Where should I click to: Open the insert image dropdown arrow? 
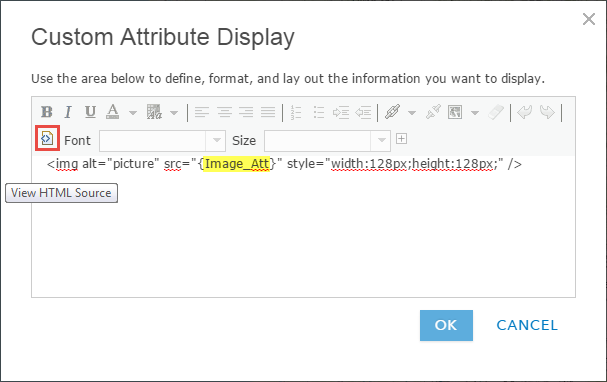(x=475, y=113)
